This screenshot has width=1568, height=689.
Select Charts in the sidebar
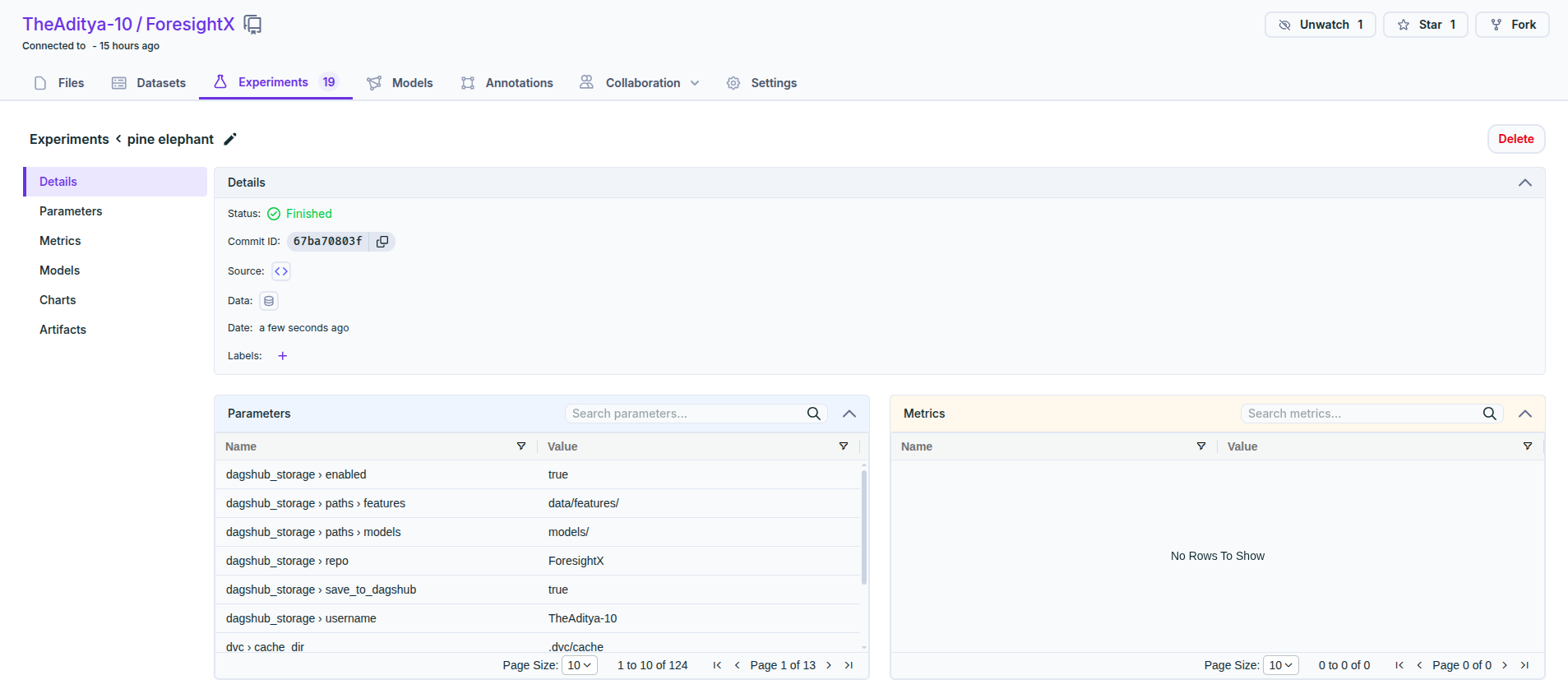click(115, 300)
